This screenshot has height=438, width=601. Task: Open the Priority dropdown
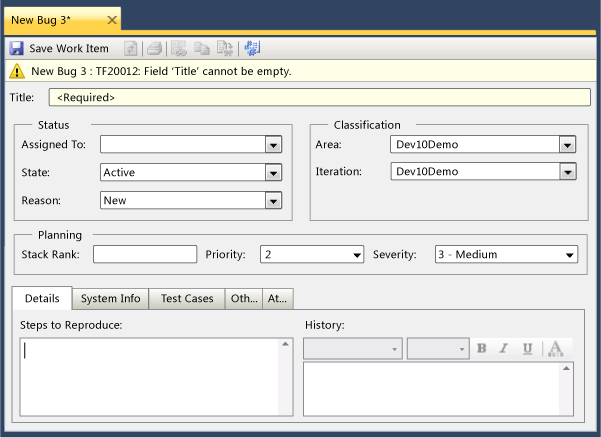pos(357,255)
